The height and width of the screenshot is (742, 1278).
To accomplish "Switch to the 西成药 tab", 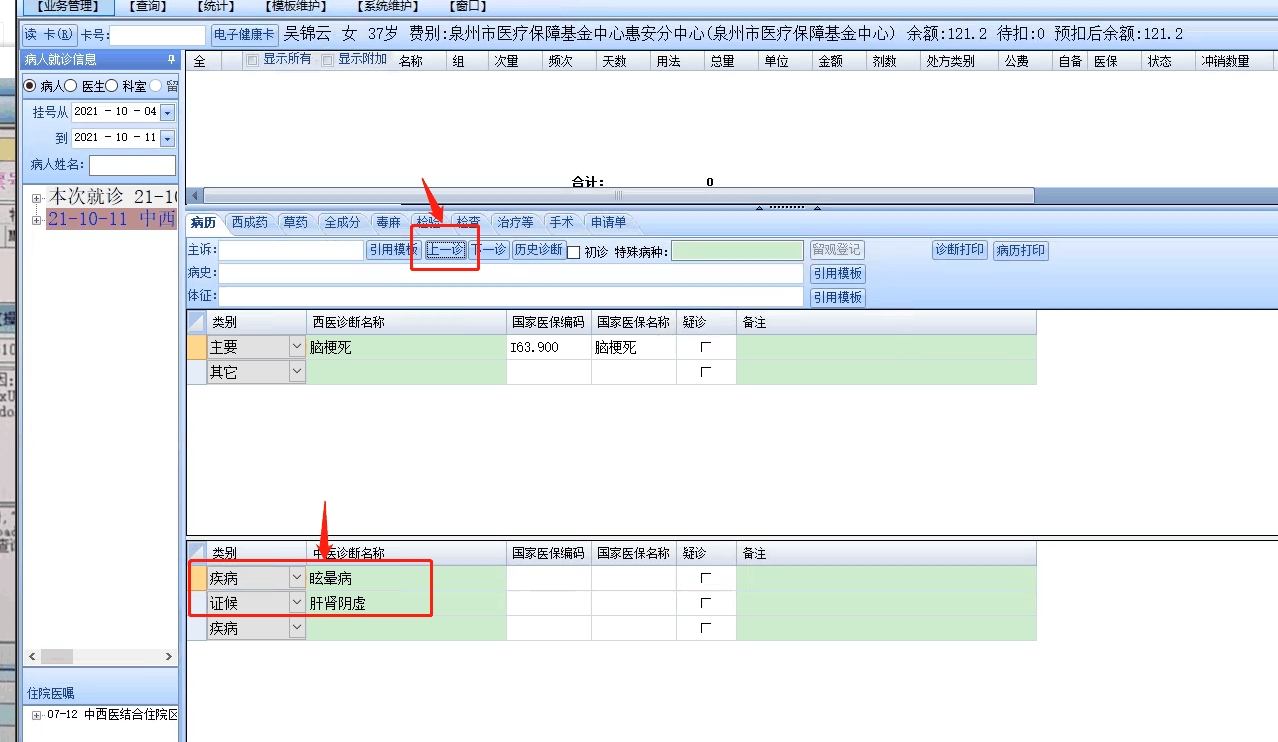I will tap(250, 223).
